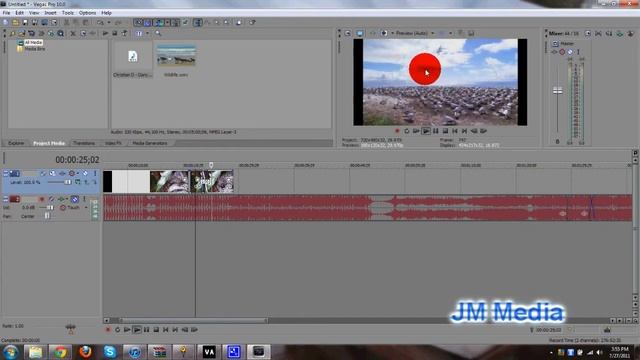Toggle Automatic Crossfades in main toolbar
This screenshot has width=640, height=360.
pyautogui.click(x=148, y=22)
